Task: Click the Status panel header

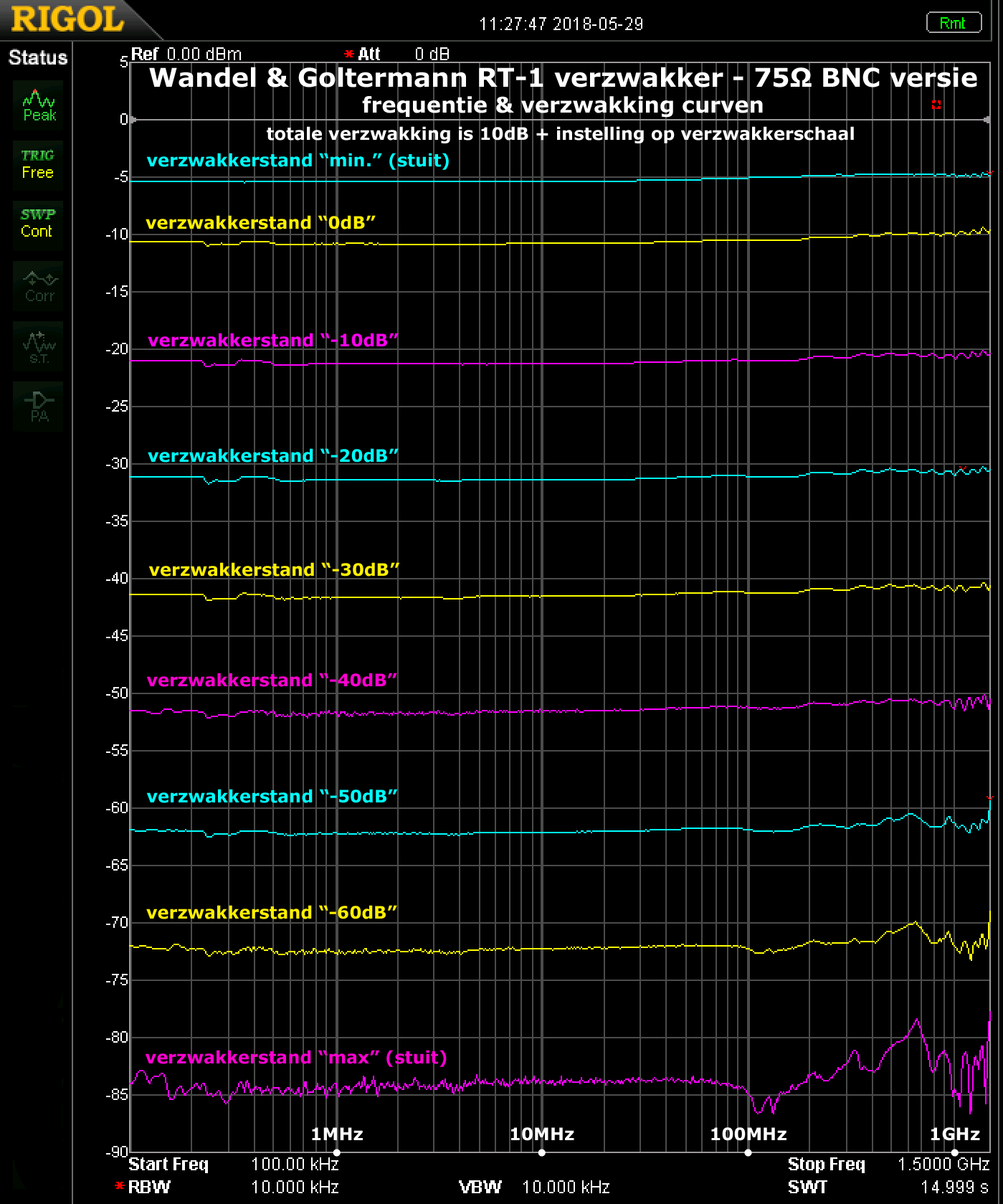Action: (x=37, y=57)
